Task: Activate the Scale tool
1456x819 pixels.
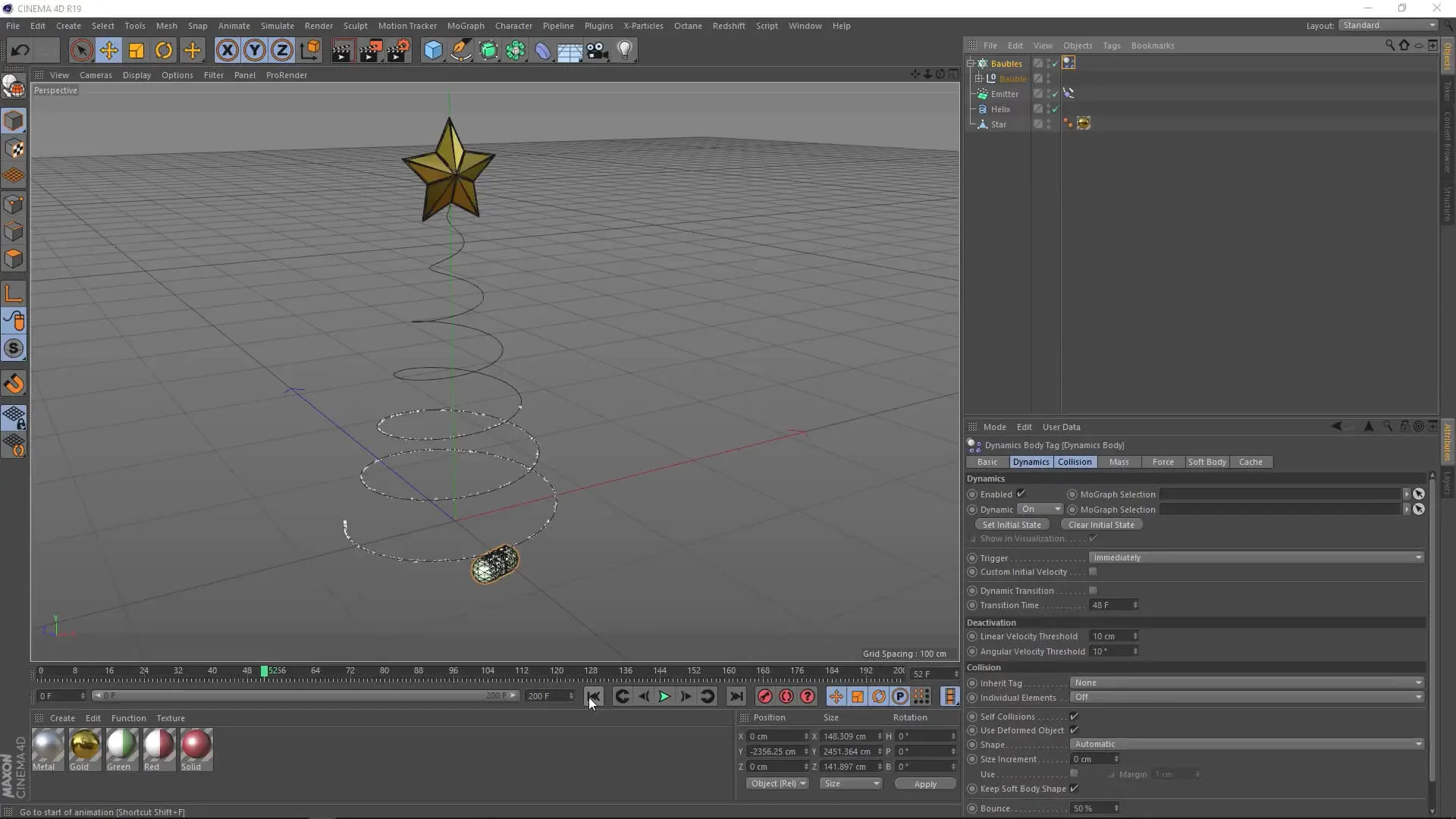Action: click(x=136, y=51)
